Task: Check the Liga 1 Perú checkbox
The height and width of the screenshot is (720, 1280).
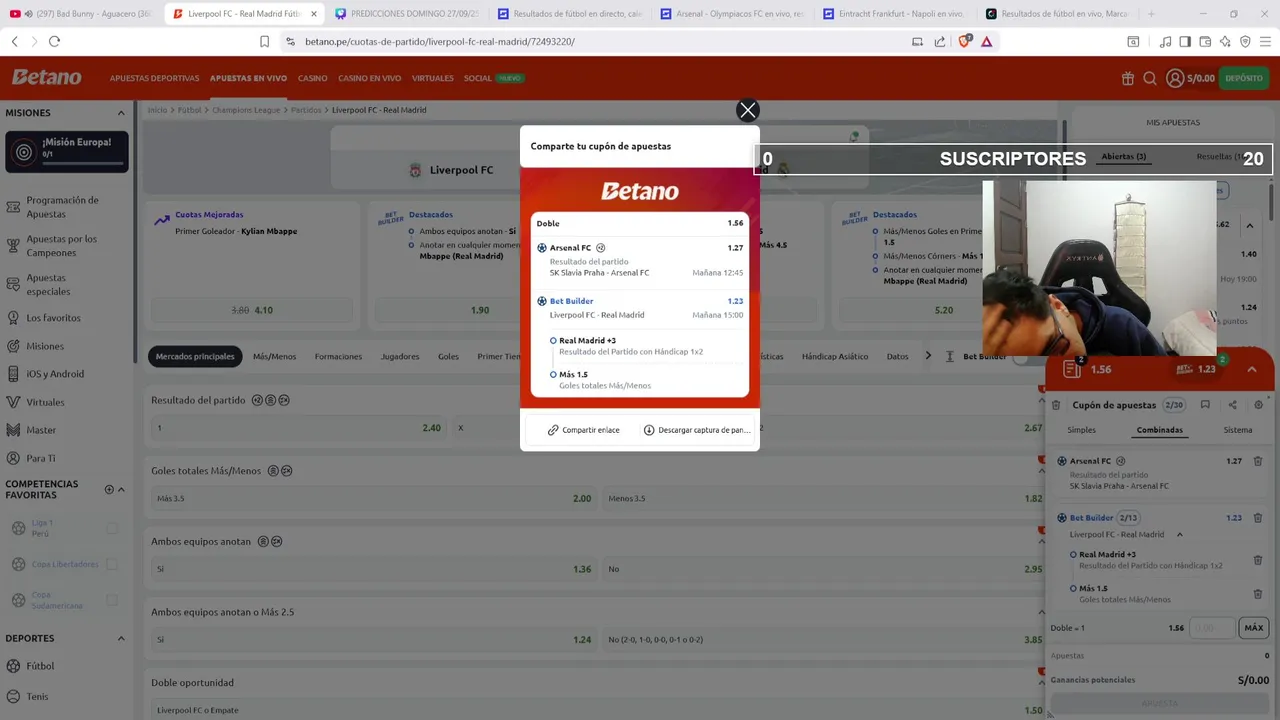Action: [112, 528]
